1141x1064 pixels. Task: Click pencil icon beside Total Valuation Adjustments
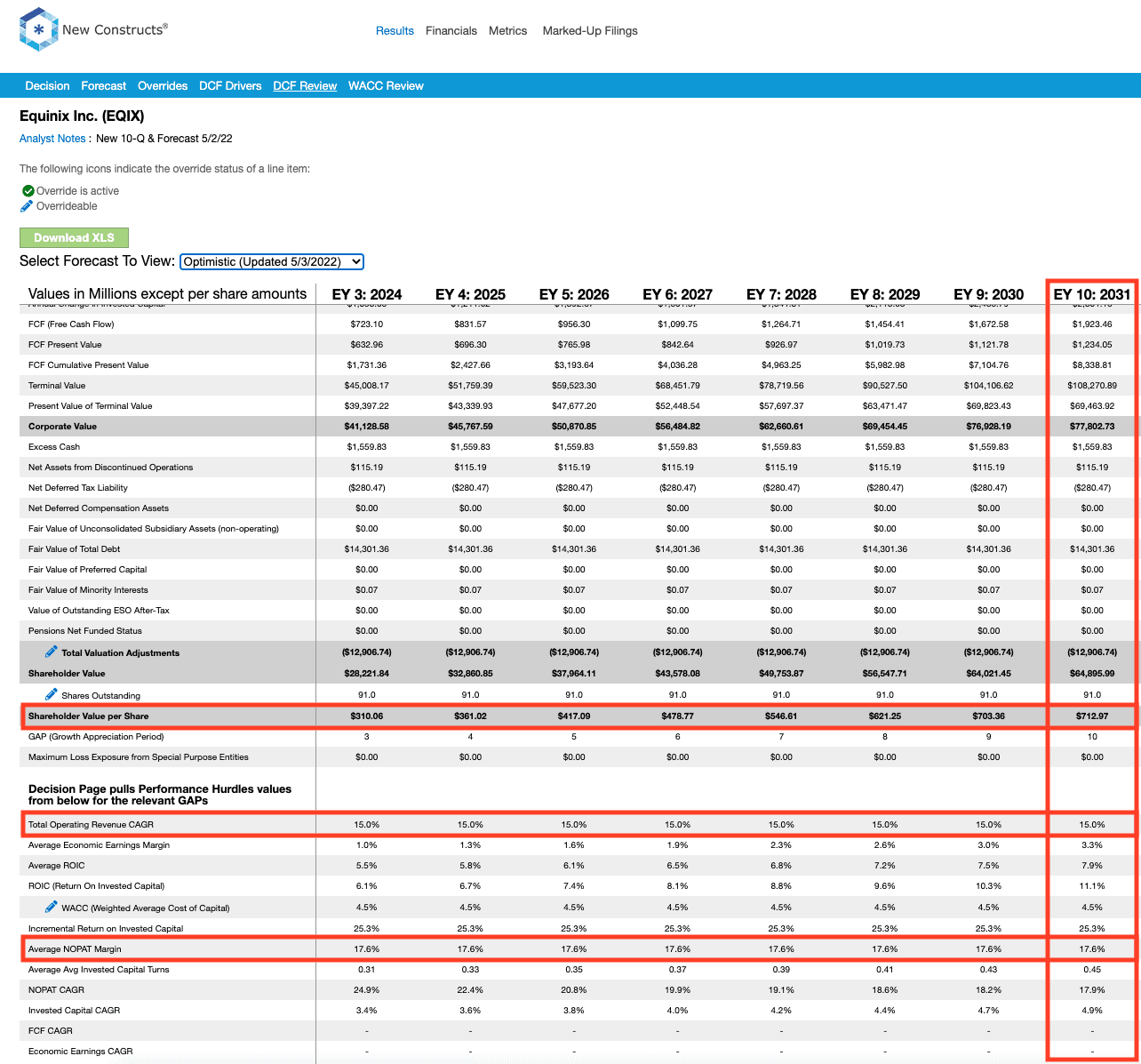pyautogui.click(x=52, y=652)
